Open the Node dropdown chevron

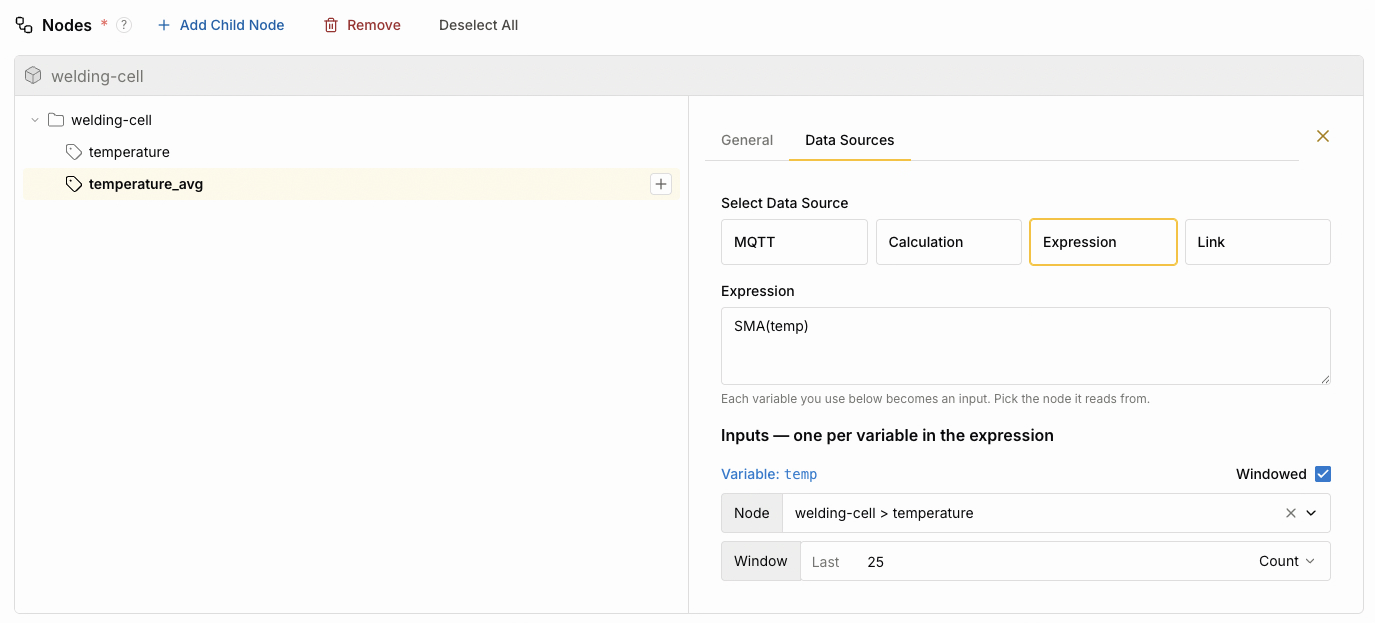click(1312, 513)
